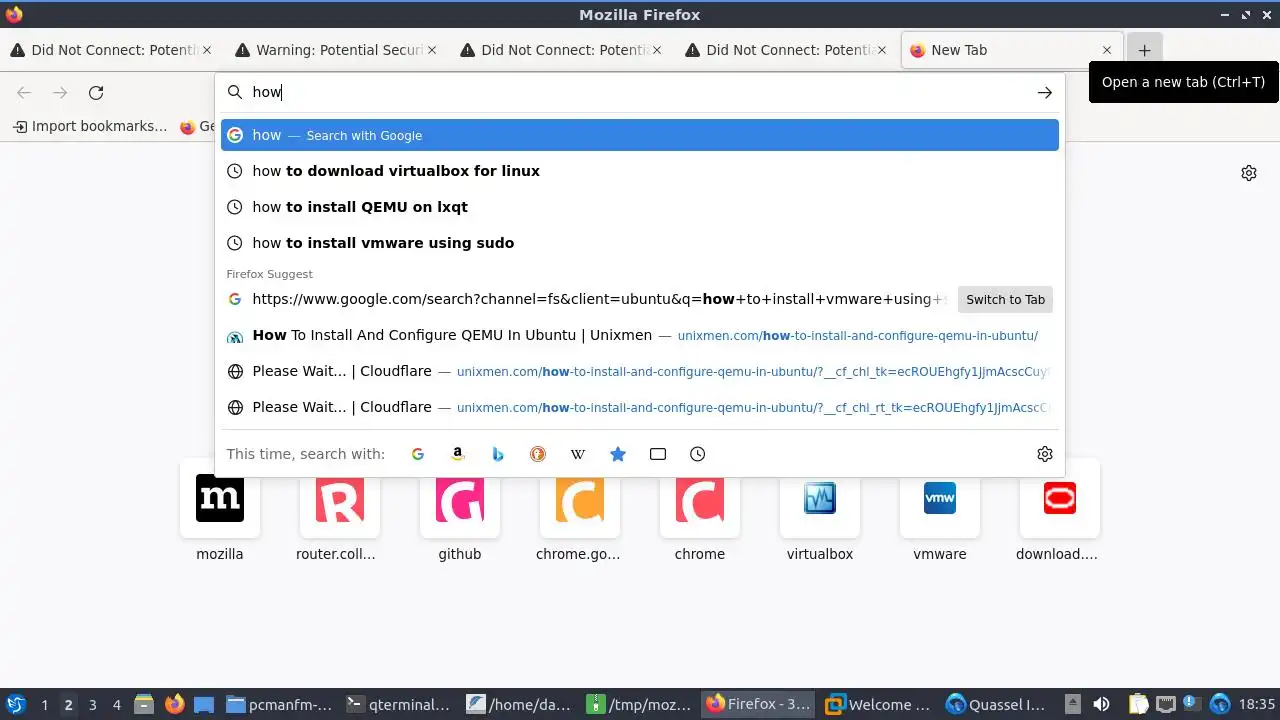Image resolution: width=1280 pixels, height=720 pixels.
Task: Open the chrome shortcut tile
Action: [x=700, y=510]
